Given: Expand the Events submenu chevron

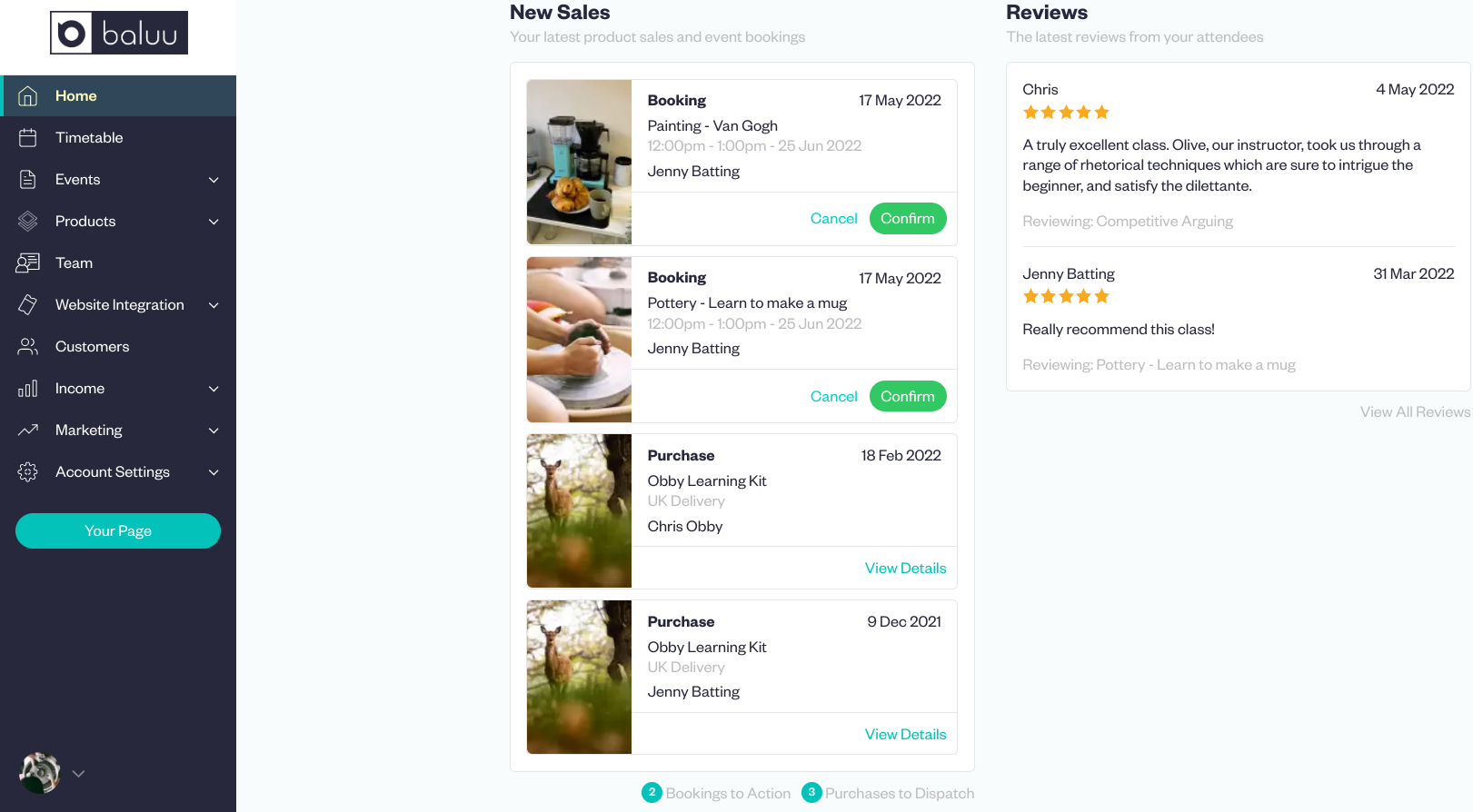Looking at the screenshot, I should [x=214, y=180].
